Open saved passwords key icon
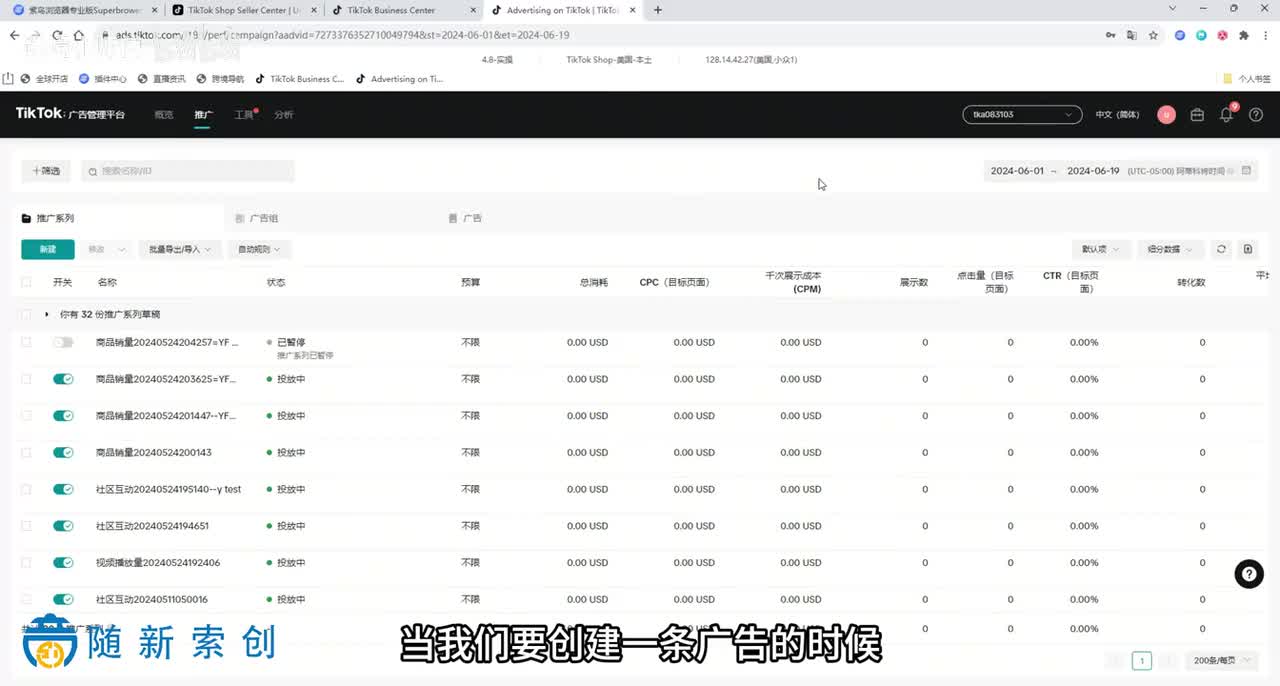Image resolution: width=1280 pixels, height=686 pixels. coord(1111,35)
